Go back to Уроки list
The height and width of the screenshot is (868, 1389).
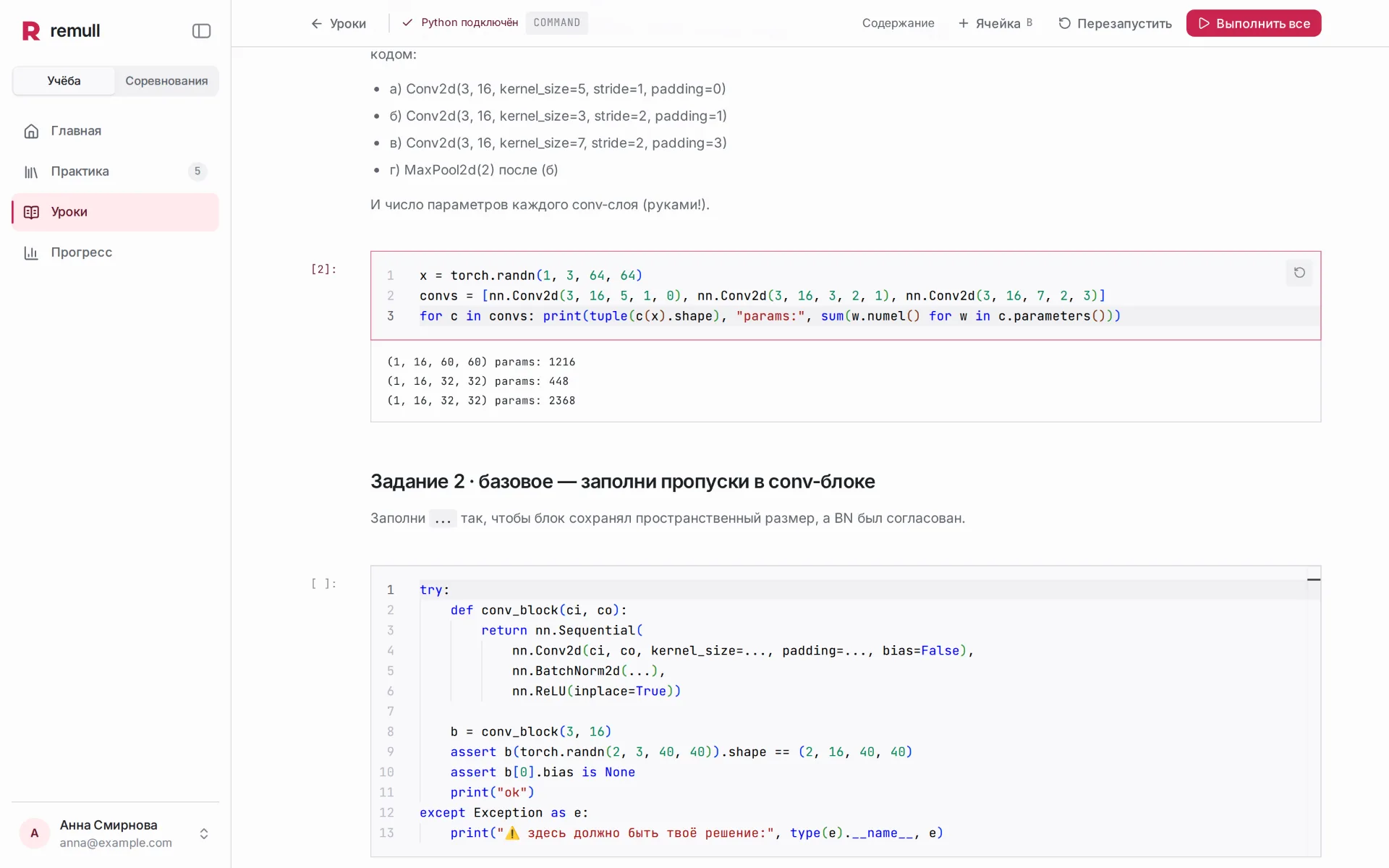tap(339, 23)
